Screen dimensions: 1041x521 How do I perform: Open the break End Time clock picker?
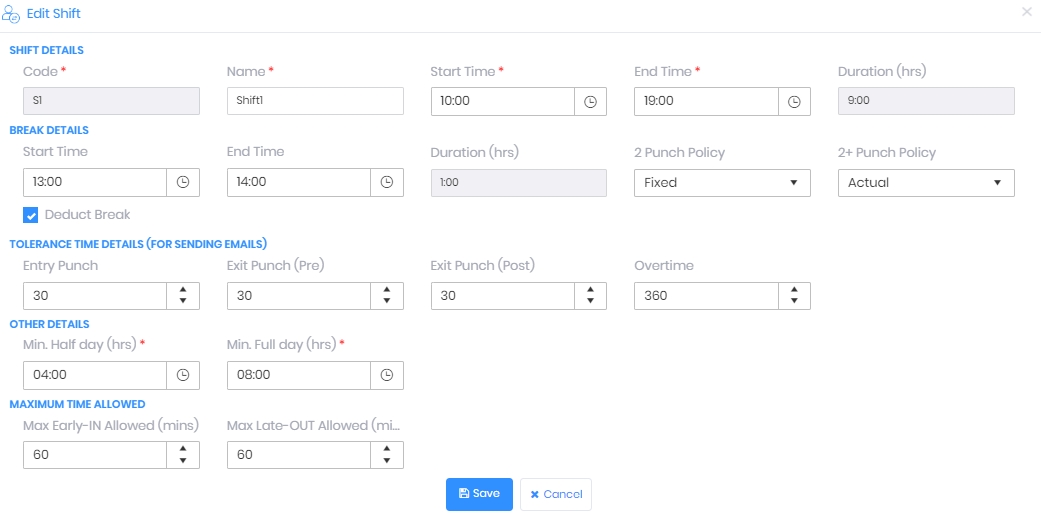pos(386,182)
